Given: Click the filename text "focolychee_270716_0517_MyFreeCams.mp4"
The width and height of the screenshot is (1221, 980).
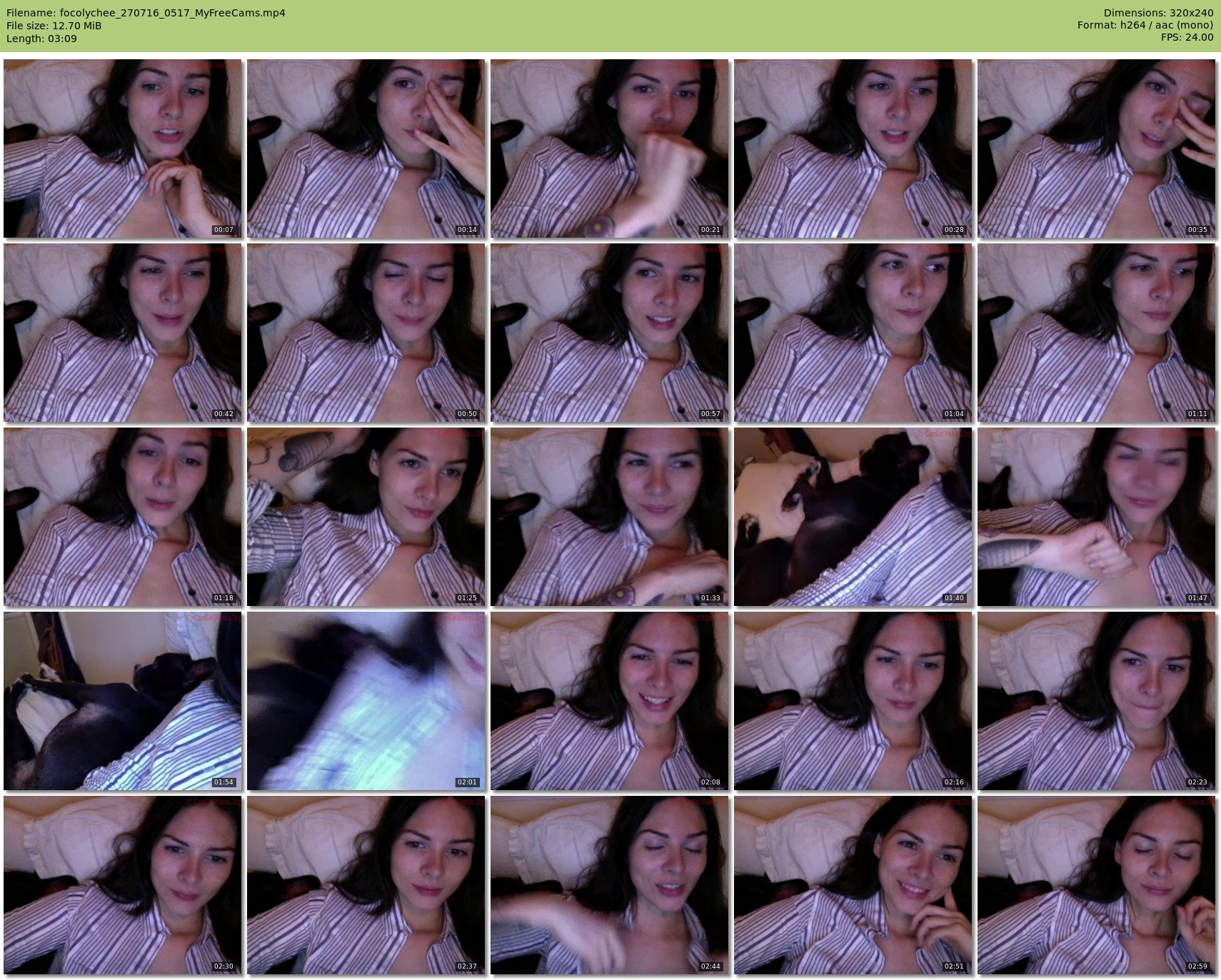Looking at the screenshot, I should pyautogui.click(x=173, y=13).
